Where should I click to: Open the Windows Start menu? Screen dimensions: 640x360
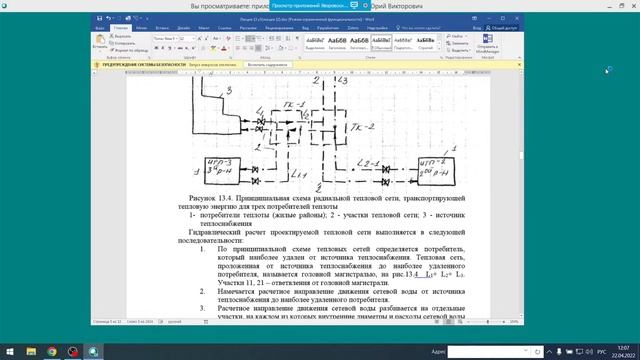click(10, 351)
